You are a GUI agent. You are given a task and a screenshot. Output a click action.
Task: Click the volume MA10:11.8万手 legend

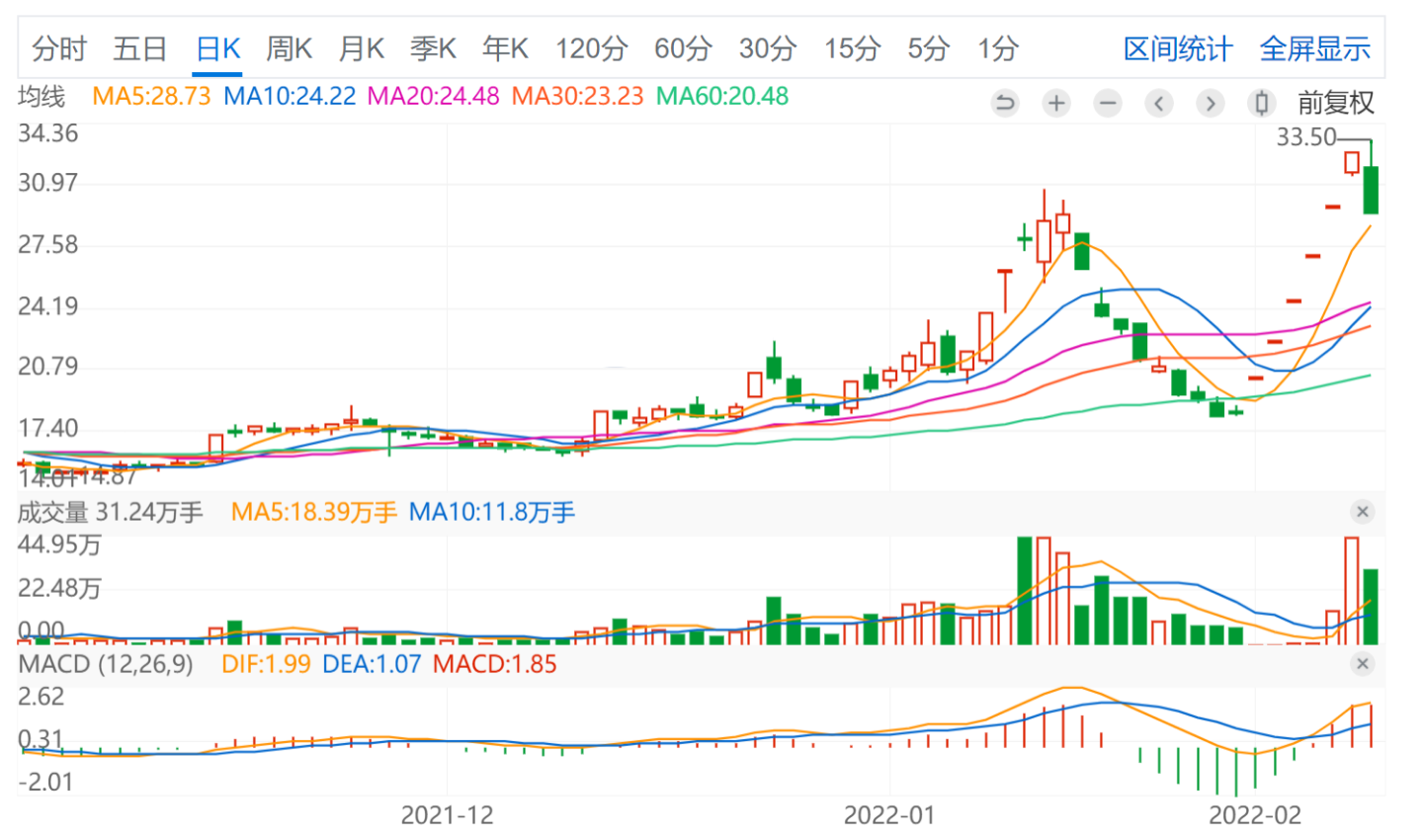tap(492, 512)
